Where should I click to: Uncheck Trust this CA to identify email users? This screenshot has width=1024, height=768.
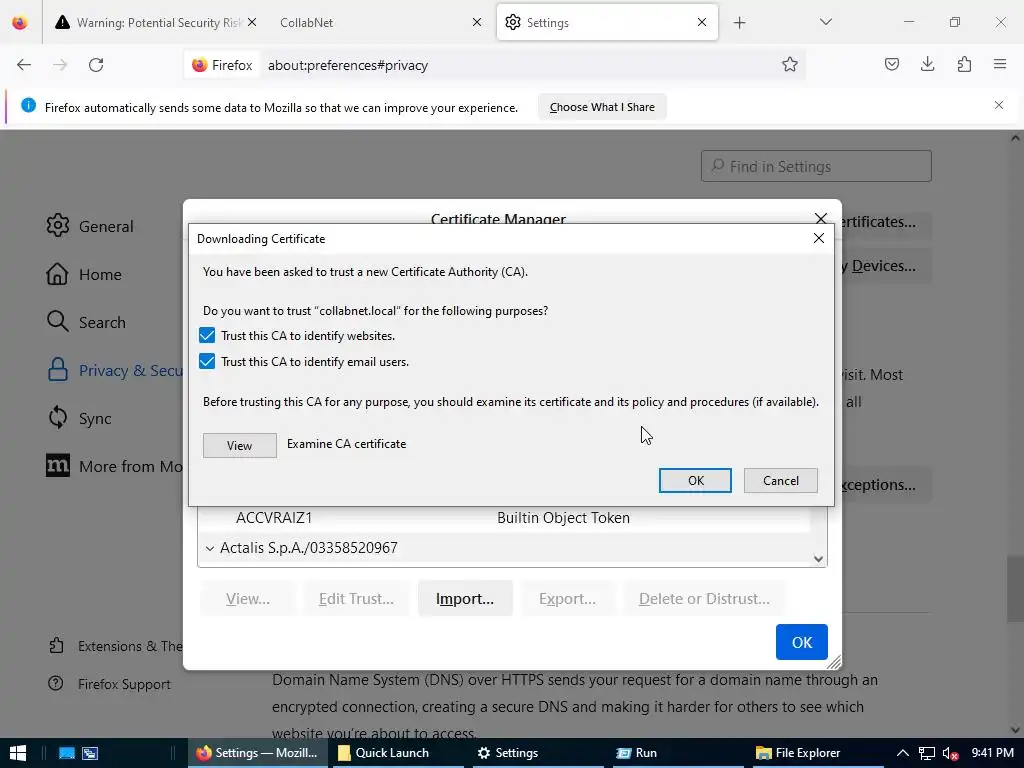[x=207, y=361]
